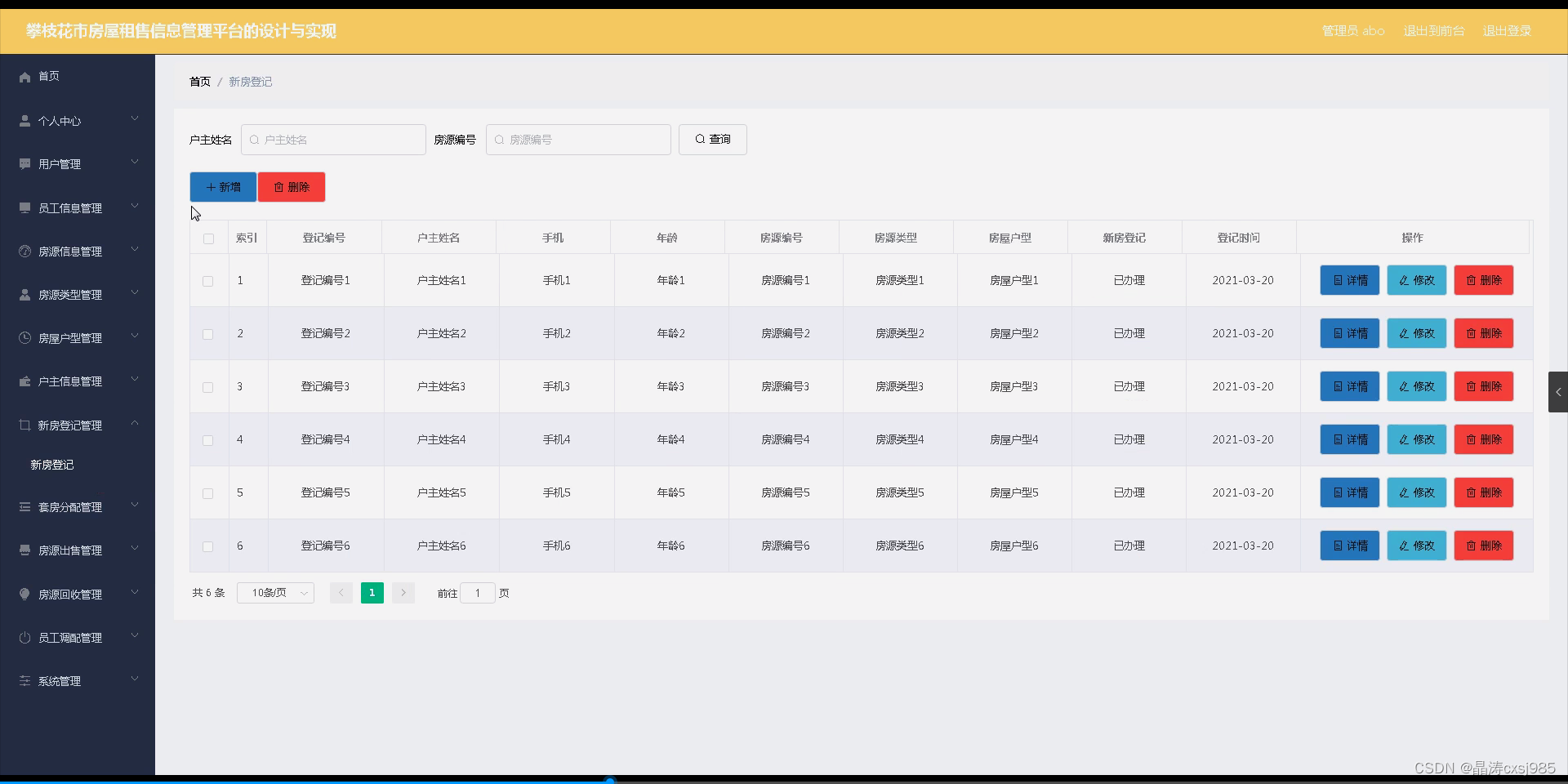The width and height of the screenshot is (1568, 784).
Task: Click 删除 for 登记编号3 row
Action: (x=1484, y=386)
